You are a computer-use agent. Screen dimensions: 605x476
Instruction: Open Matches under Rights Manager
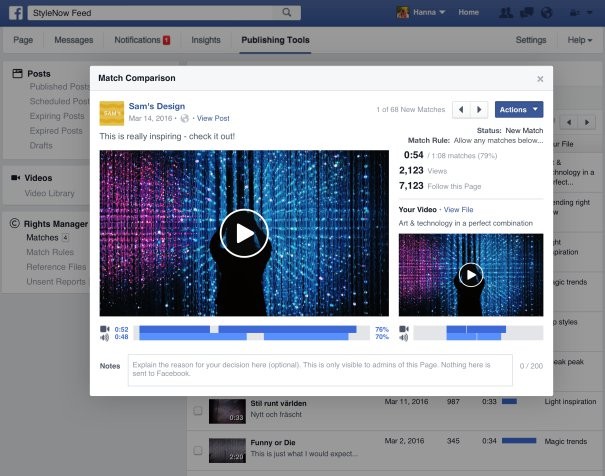pos(42,237)
